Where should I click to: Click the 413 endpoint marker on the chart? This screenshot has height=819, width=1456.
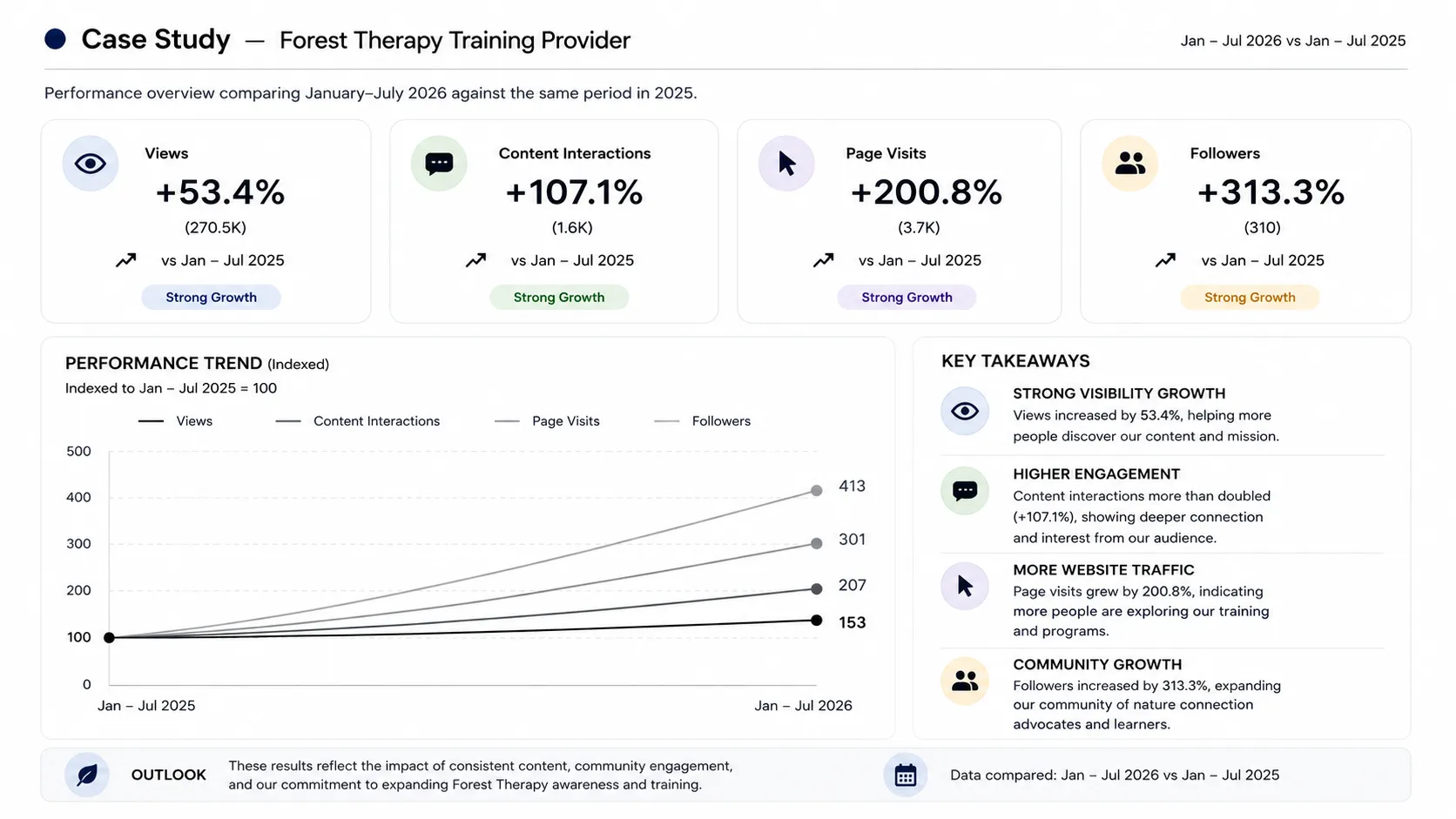816,491
